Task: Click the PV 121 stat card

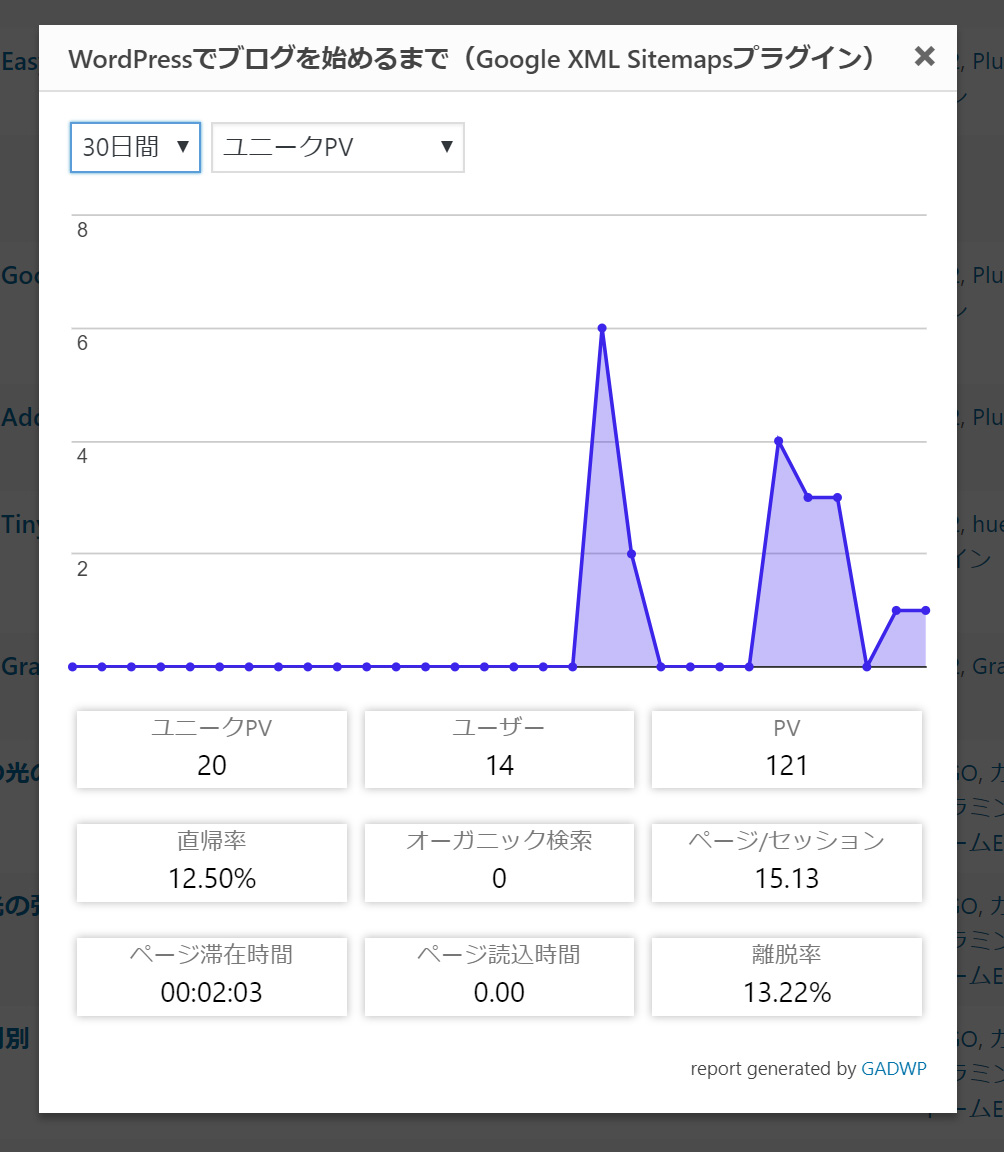Action: pos(787,749)
